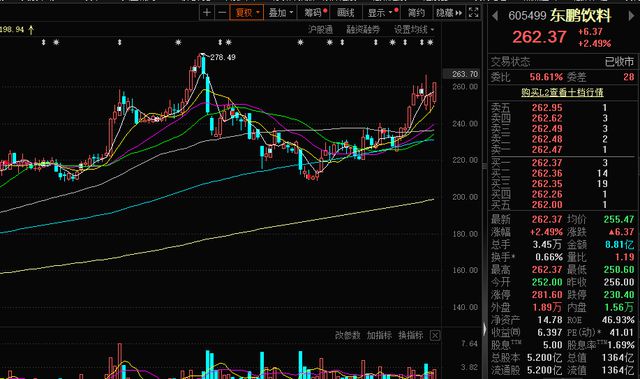640x379 pixels.
Task: Click the first event star marker above the chart
Action: [x=56, y=42]
